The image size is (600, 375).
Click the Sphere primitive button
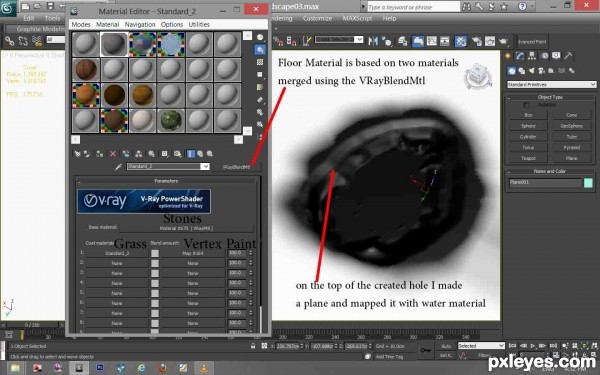tap(528, 126)
